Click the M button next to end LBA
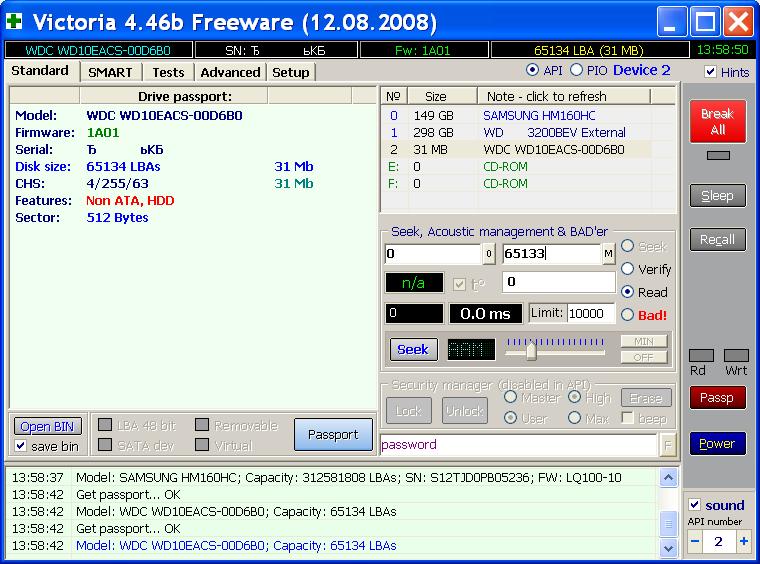Viewport: 760px width, 564px height. tap(608, 254)
